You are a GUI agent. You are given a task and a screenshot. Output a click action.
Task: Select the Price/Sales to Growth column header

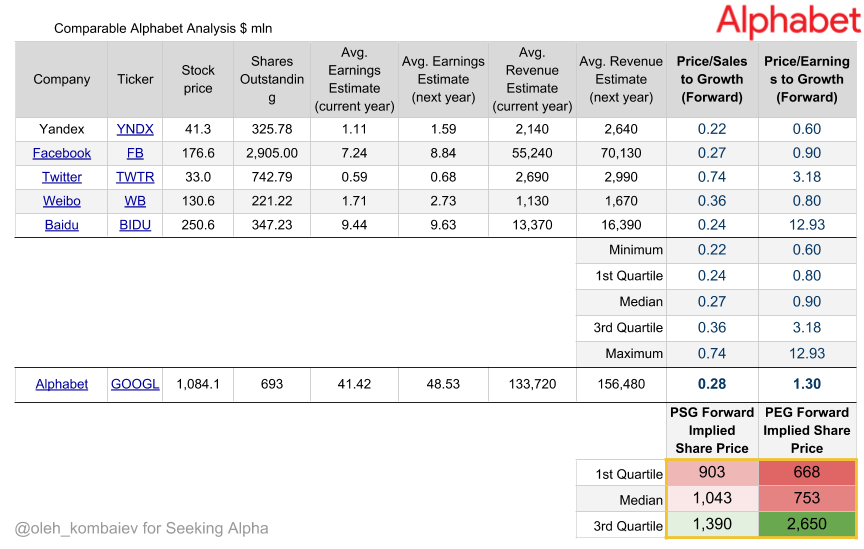point(712,79)
